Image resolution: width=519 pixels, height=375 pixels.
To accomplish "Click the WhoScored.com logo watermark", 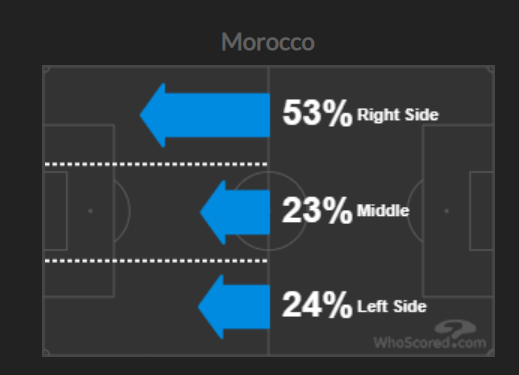I will coord(430,336).
